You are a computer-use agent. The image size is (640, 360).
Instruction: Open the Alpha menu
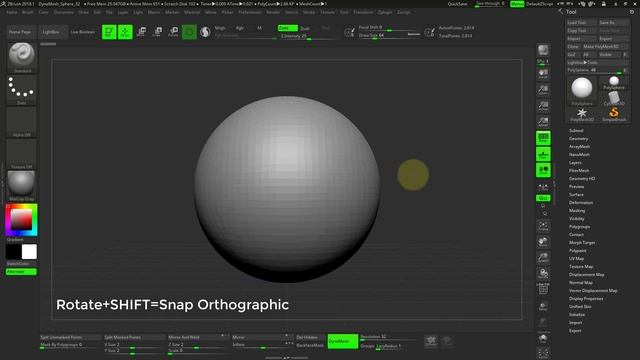click(x=12, y=12)
